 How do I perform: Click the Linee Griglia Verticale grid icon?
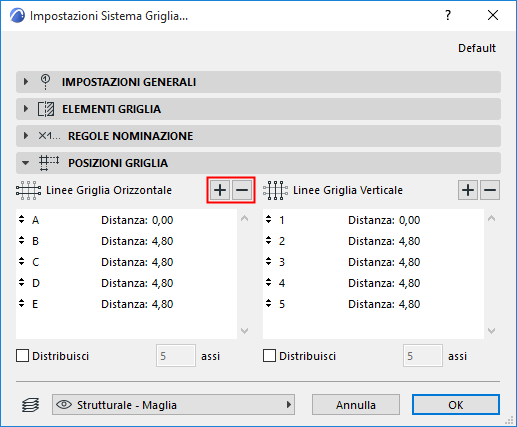[x=275, y=190]
